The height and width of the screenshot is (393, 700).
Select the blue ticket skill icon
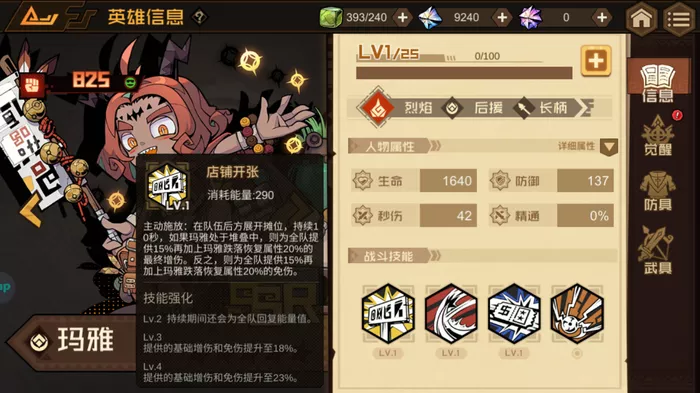click(514, 314)
